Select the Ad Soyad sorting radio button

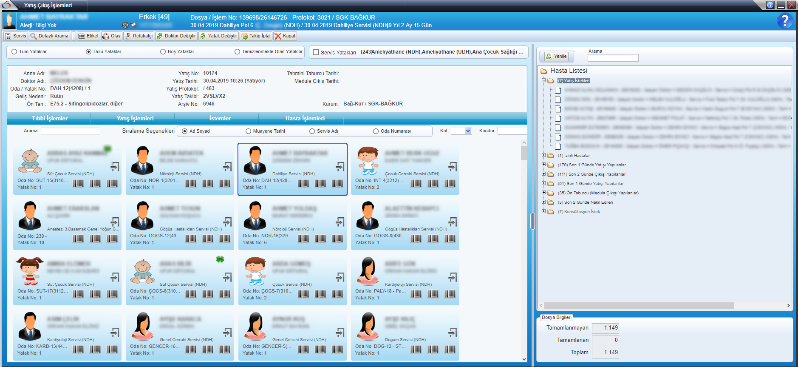pyautogui.click(x=184, y=131)
